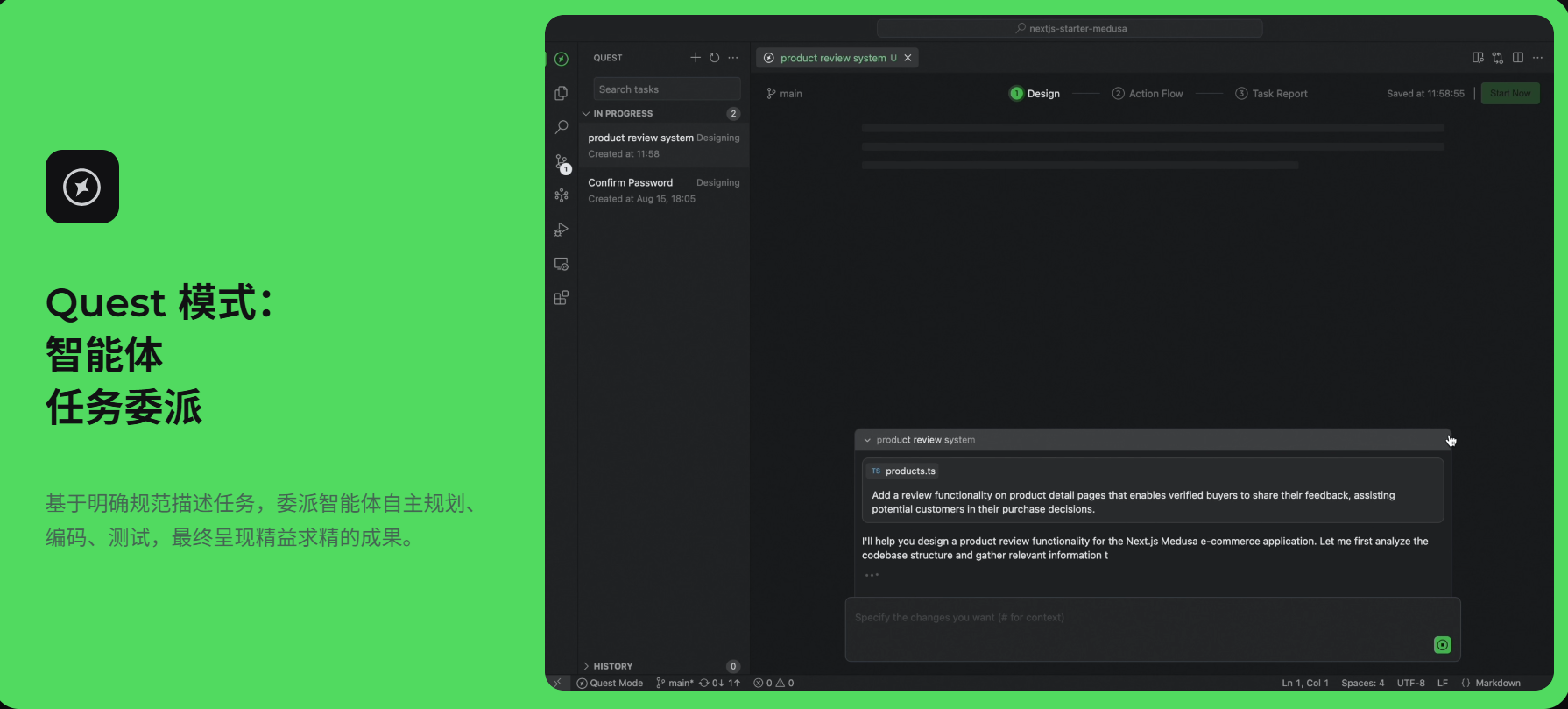Click the IN PROGRESS count badge 2
1568x709 pixels.
pyautogui.click(x=733, y=114)
